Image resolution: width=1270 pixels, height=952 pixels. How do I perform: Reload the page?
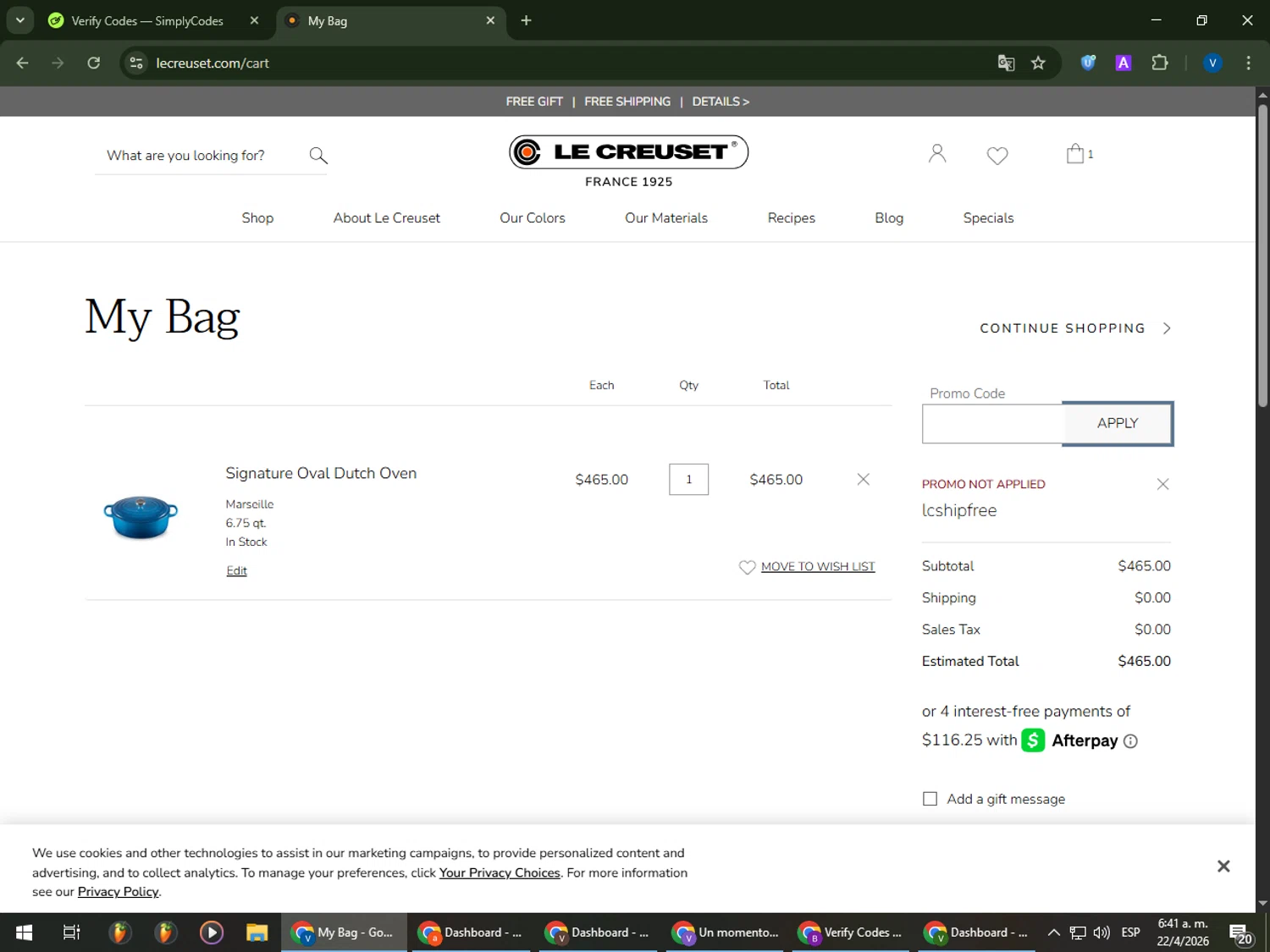point(94,63)
